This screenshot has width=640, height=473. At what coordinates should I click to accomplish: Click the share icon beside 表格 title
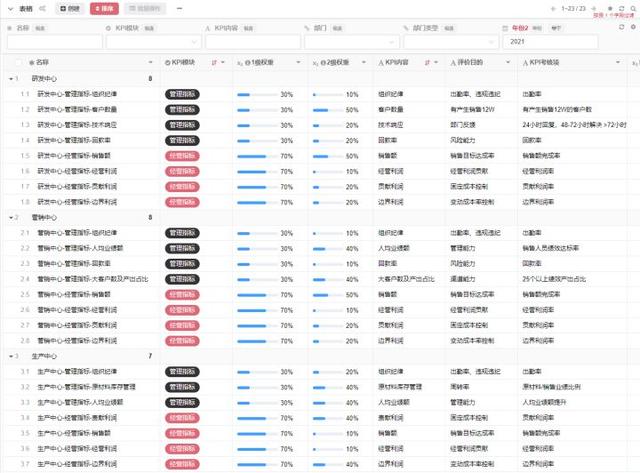(x=42, y=9)
